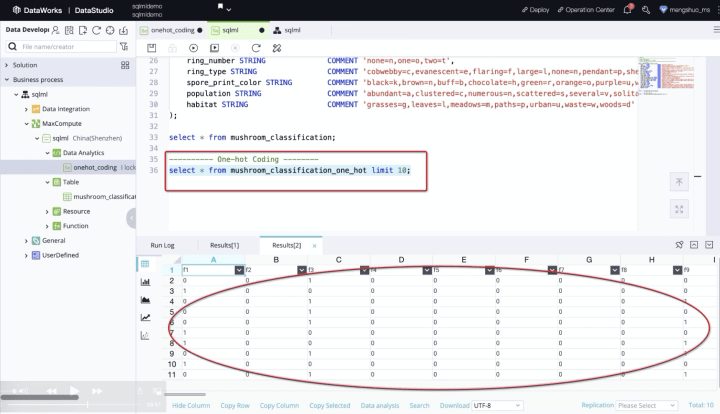Click the filter icon beside file search
Image resolution: width=720 pixels, height=414 pixels.
tap(125, 47)
